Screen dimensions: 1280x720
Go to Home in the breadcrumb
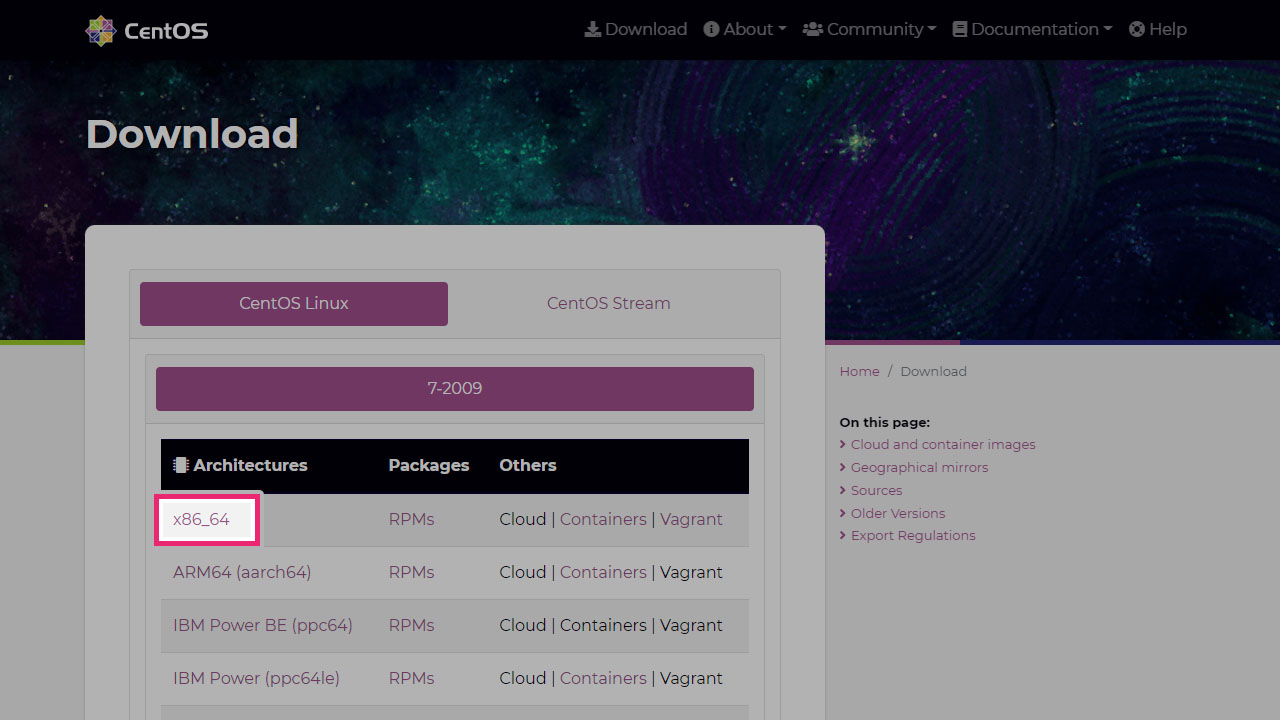859,371
